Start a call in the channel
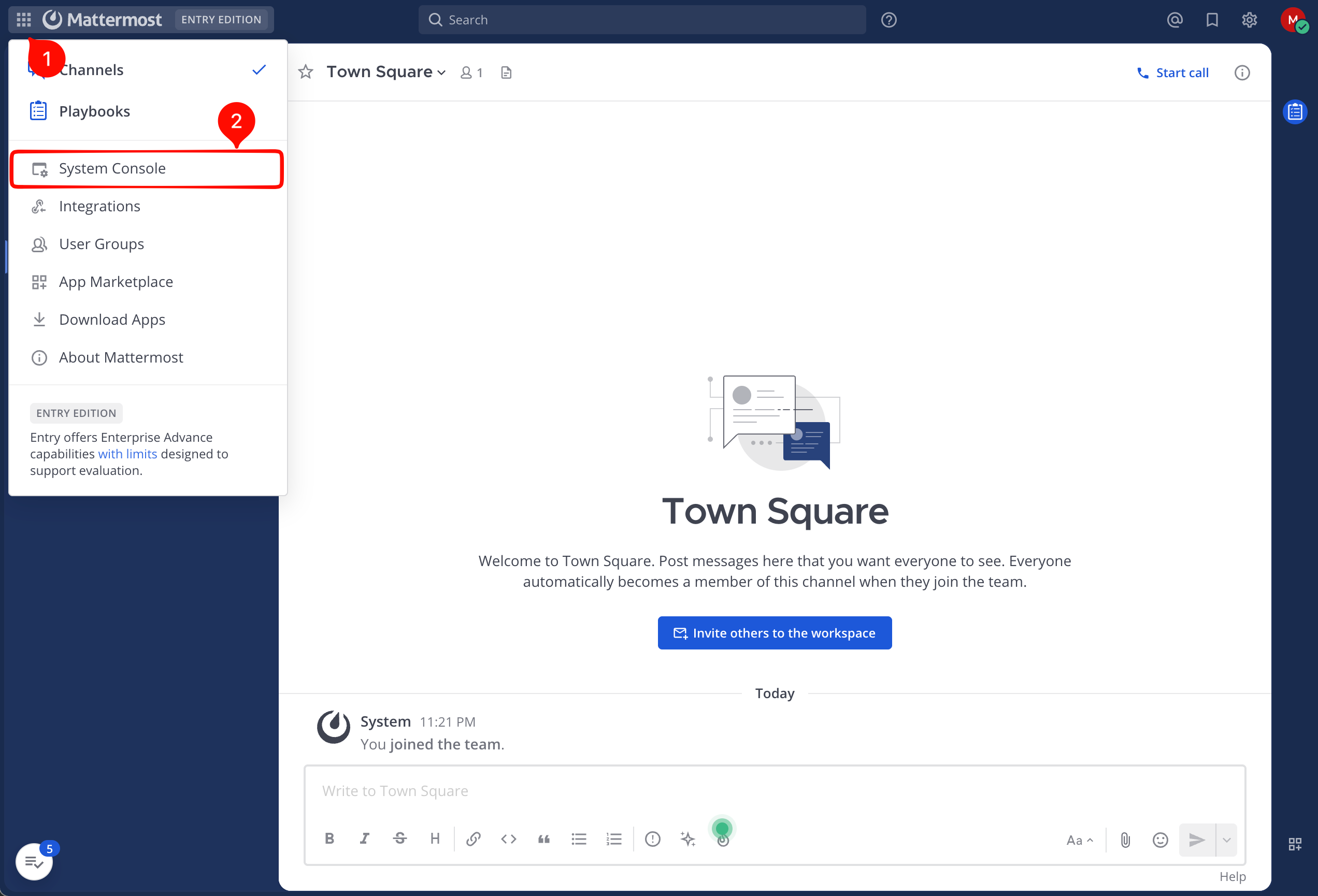The image size is (1318, 896). point(1172,73)
